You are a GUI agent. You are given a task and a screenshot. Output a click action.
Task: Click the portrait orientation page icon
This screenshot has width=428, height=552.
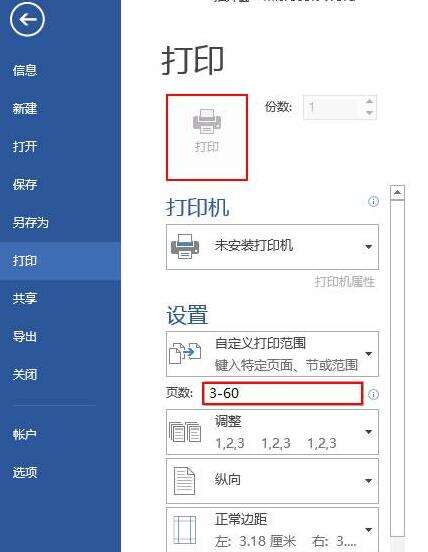click(185, 481)
